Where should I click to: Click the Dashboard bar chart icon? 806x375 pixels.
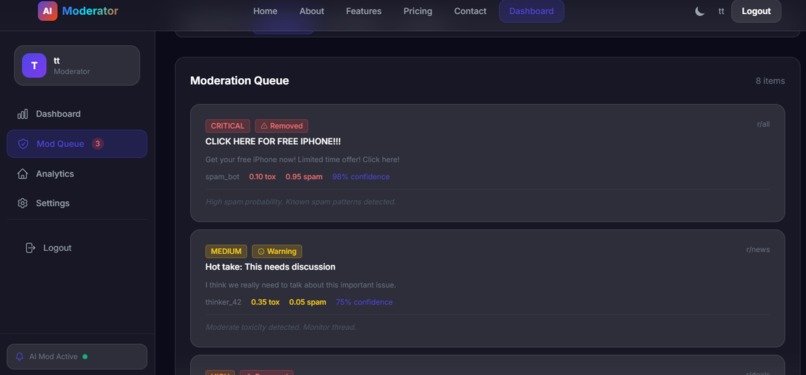(23, 114)
